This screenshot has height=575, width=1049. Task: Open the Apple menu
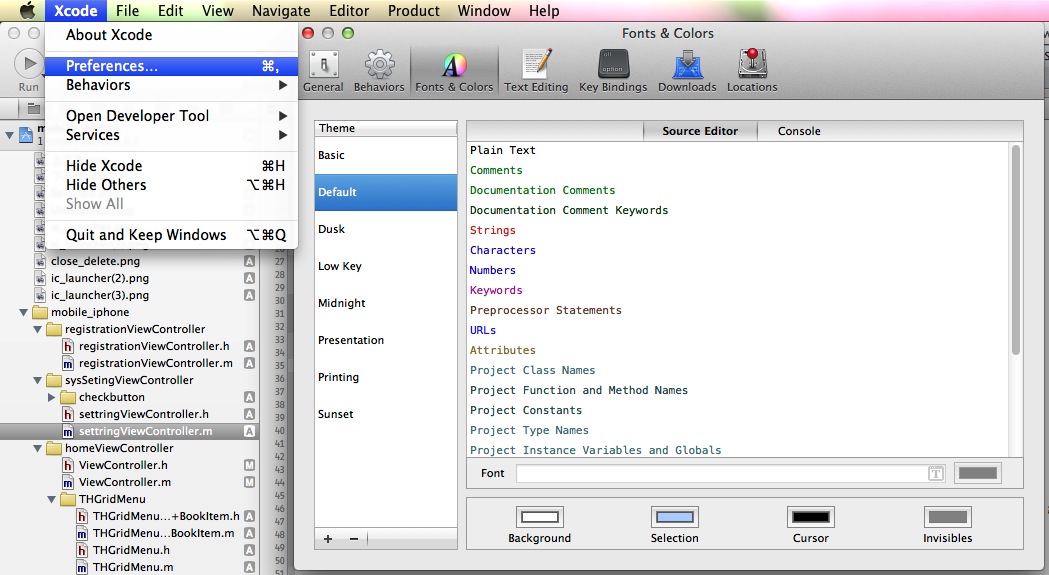[27, 11]
